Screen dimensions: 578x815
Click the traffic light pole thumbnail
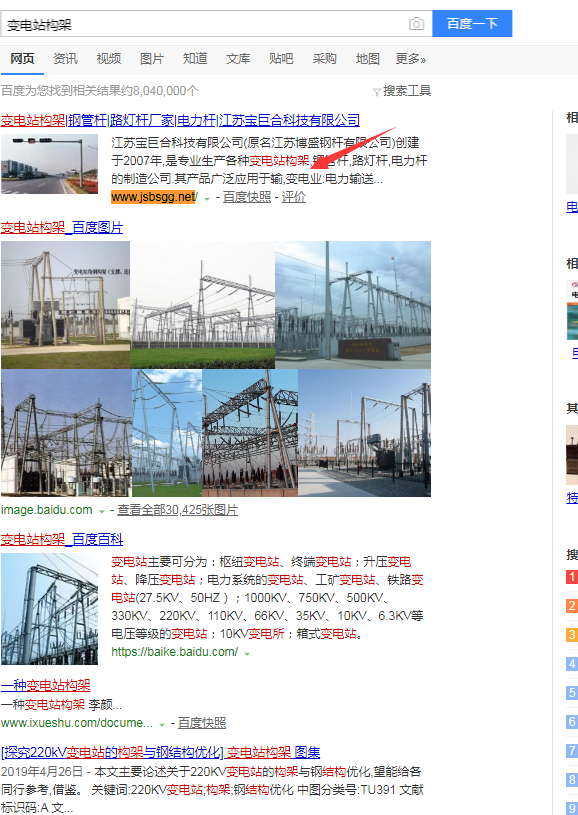[x=49, y=164]
